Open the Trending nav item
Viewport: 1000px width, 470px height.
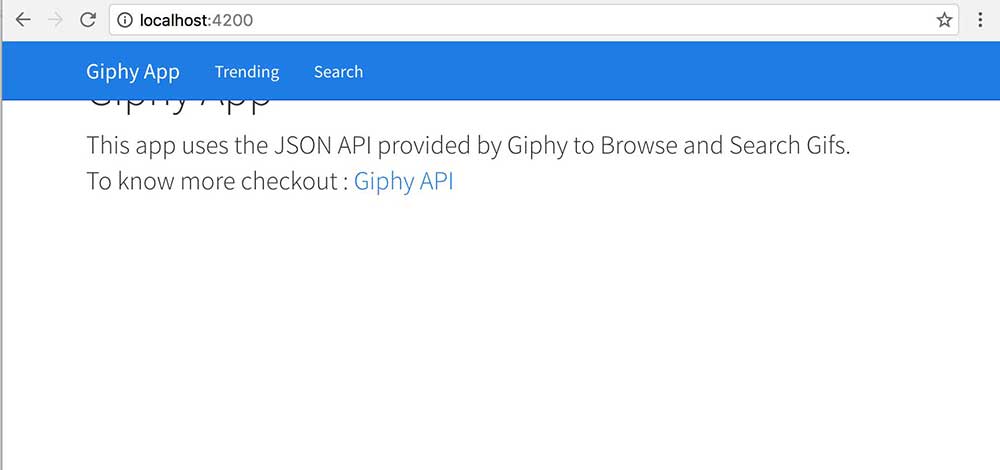pos(247,72)
